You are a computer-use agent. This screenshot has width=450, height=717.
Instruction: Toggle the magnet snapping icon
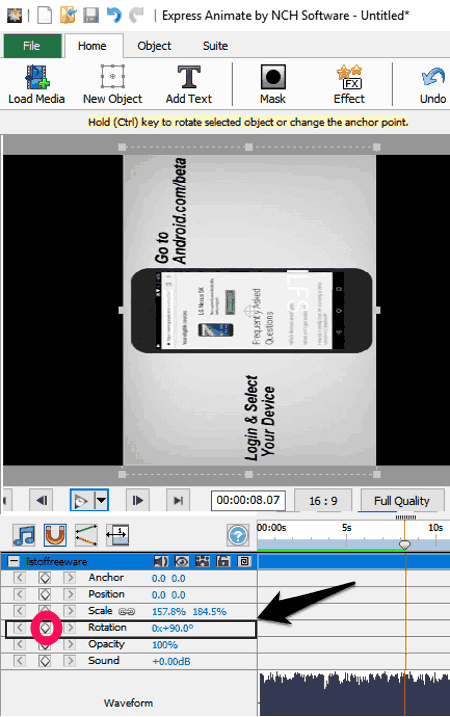(x=55, y=535)
